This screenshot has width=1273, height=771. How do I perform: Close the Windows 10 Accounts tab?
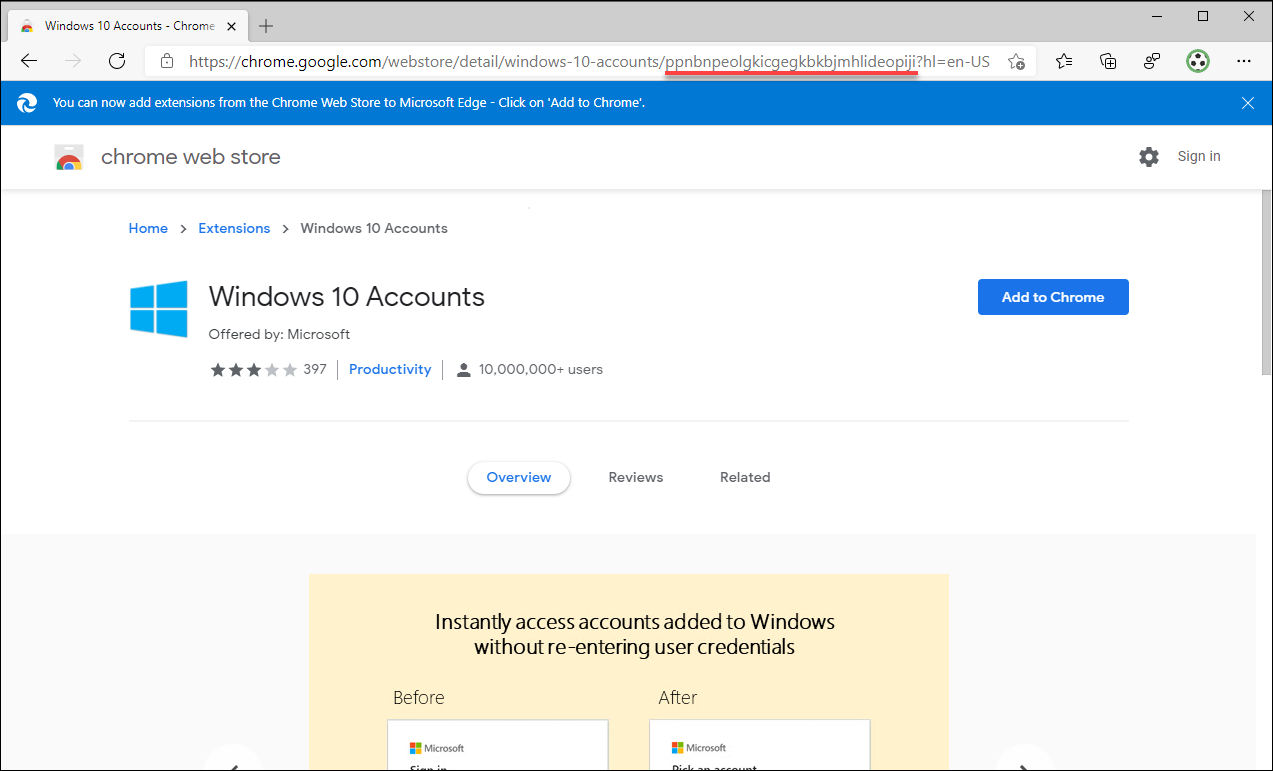pyautogui.click(x=232, y=26)
